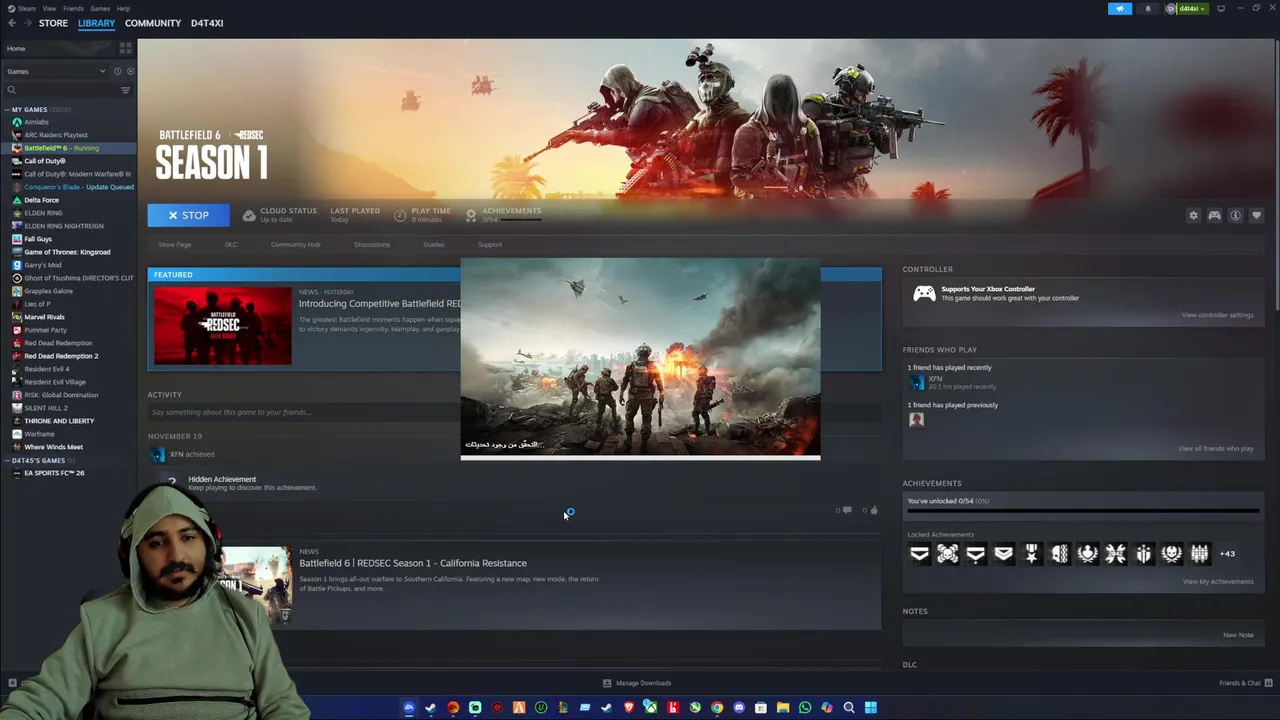The image size is (1280, 720).
Task: Focus the library search field
Action: coord(60,90)
